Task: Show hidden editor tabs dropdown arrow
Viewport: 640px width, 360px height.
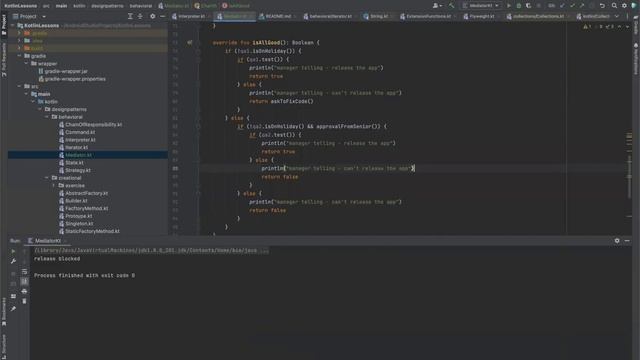Action: click(x=617, y=16)
